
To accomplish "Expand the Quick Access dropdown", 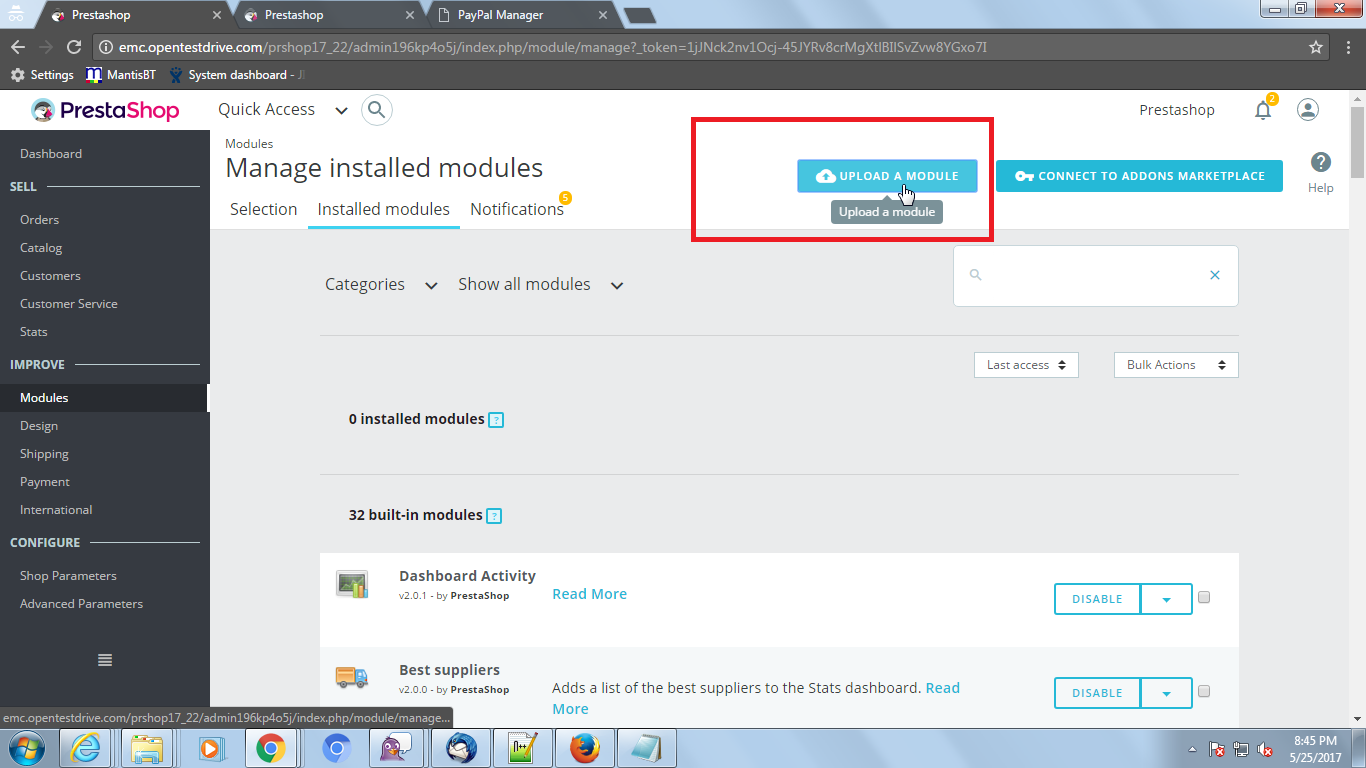I will pos(283,110).
